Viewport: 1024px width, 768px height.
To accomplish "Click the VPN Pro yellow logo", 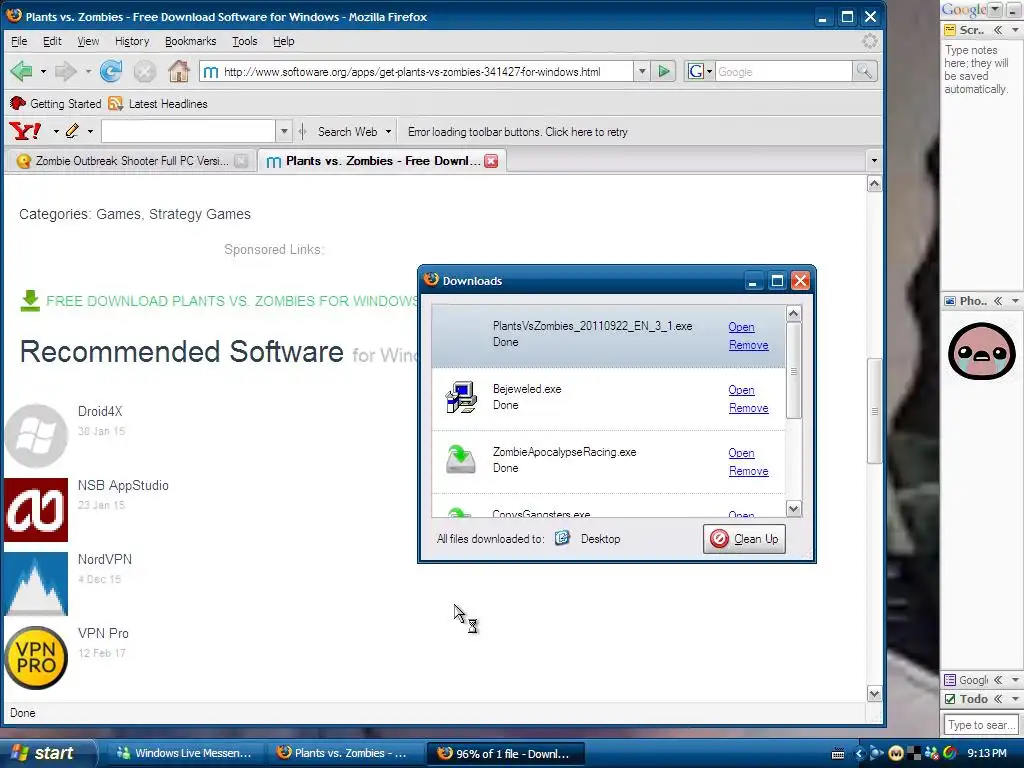I will pos(36,658).
